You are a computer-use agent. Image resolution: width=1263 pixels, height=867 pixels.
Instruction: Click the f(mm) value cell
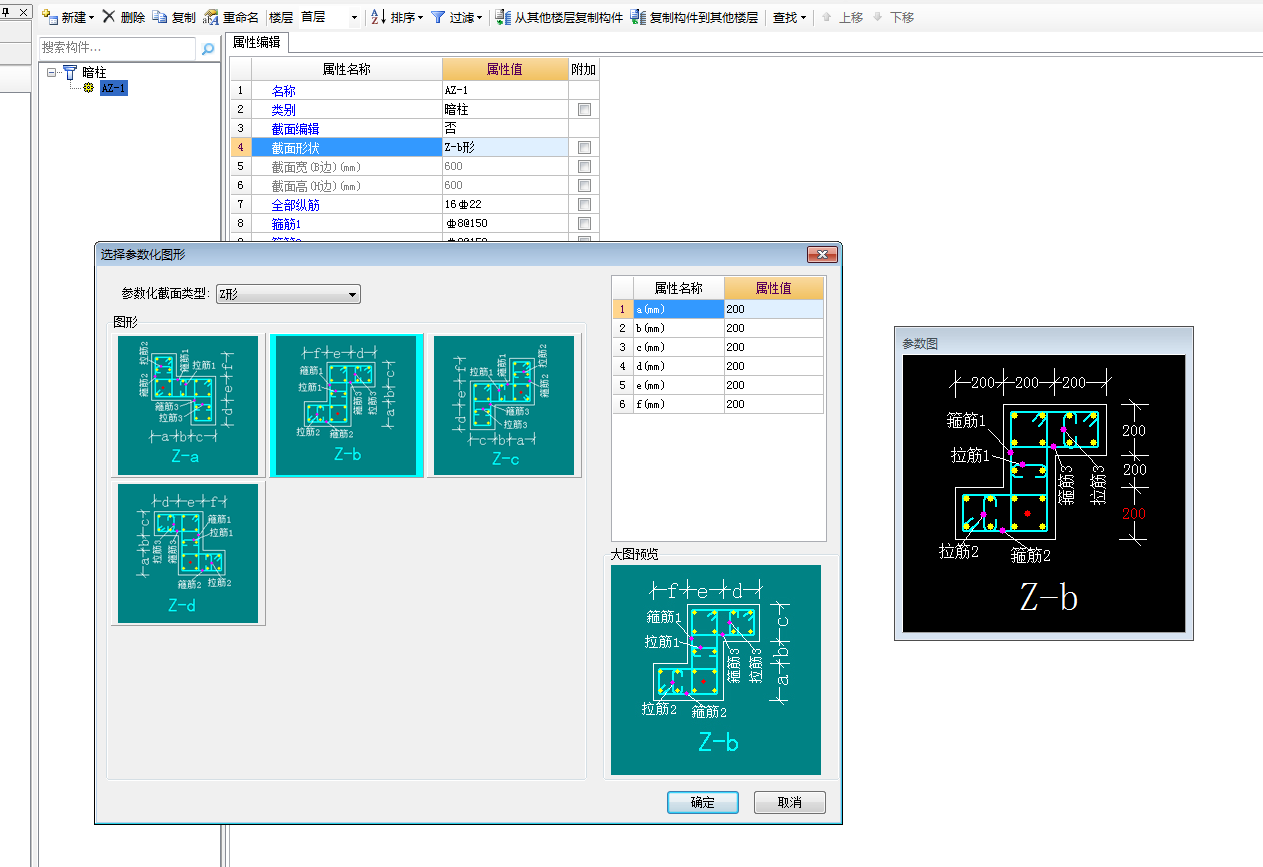(774, 404)
